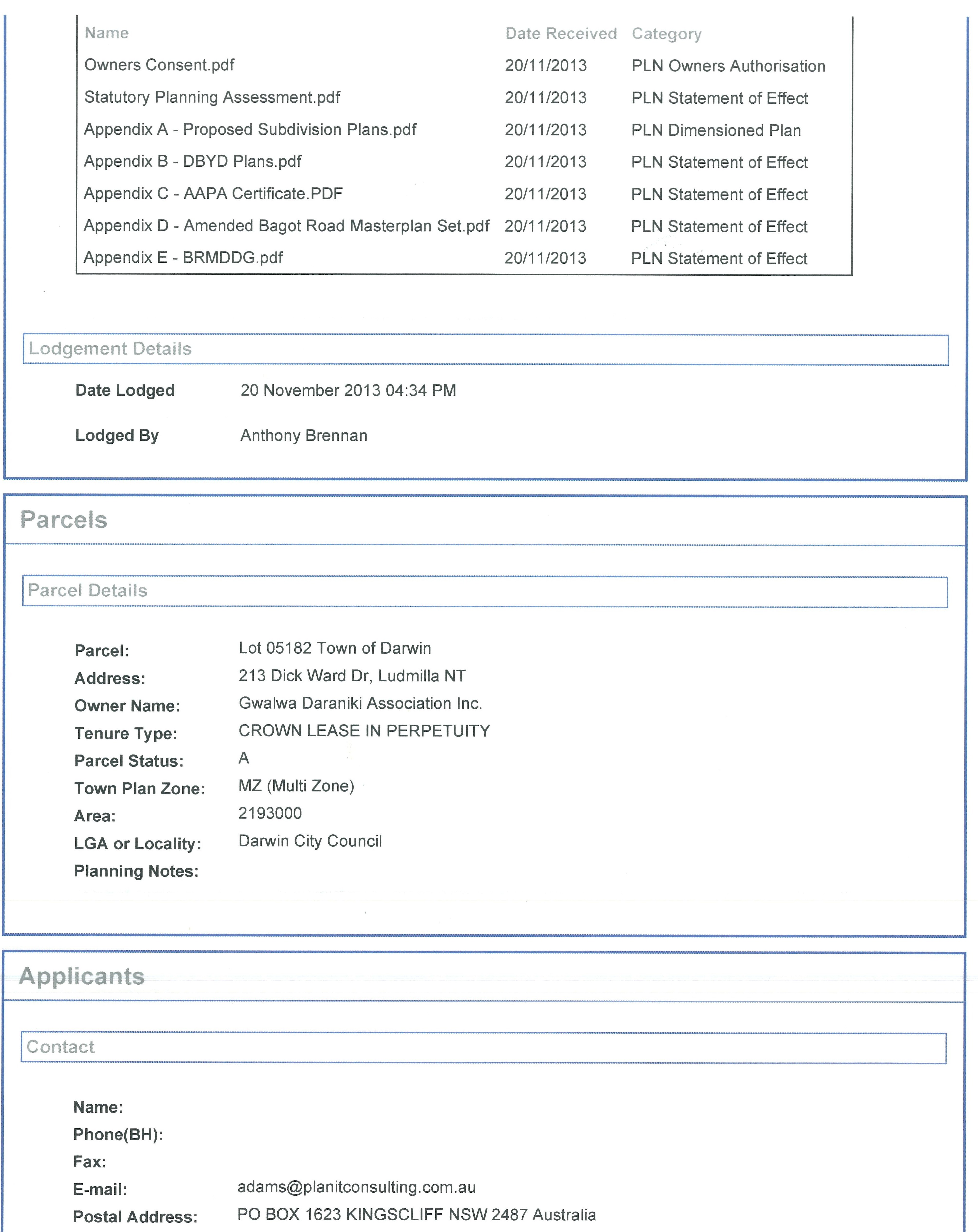Select the Date Lodged label
The height and width of the screenshot is (1232, 978).
(125, 390)
